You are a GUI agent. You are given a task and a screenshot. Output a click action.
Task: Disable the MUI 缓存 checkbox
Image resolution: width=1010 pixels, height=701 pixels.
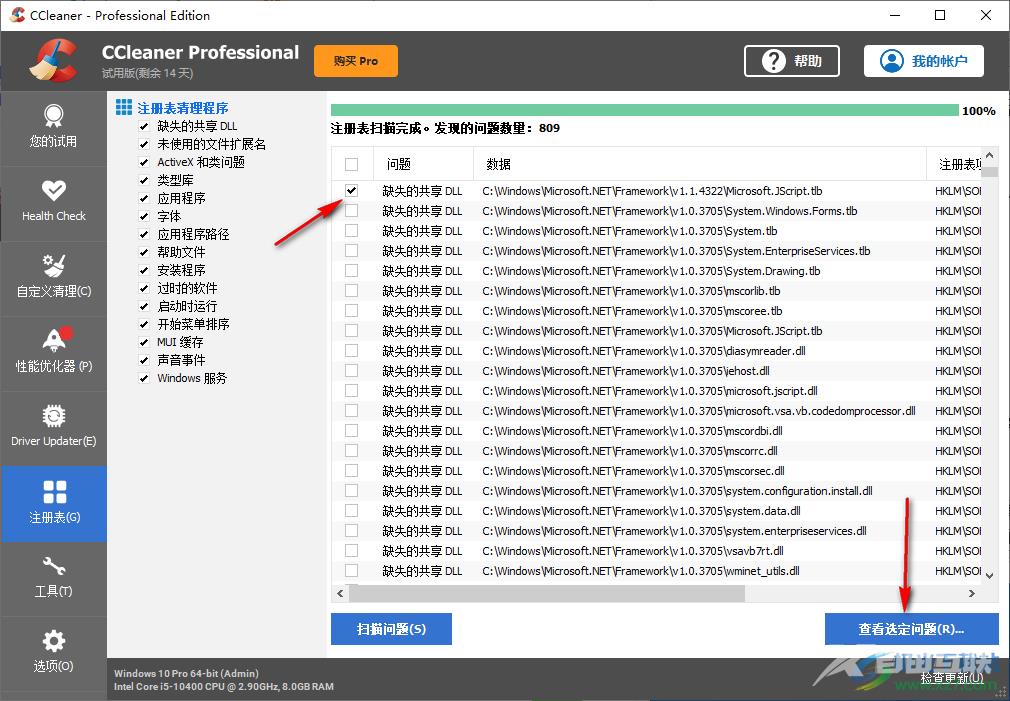point(144,341)
